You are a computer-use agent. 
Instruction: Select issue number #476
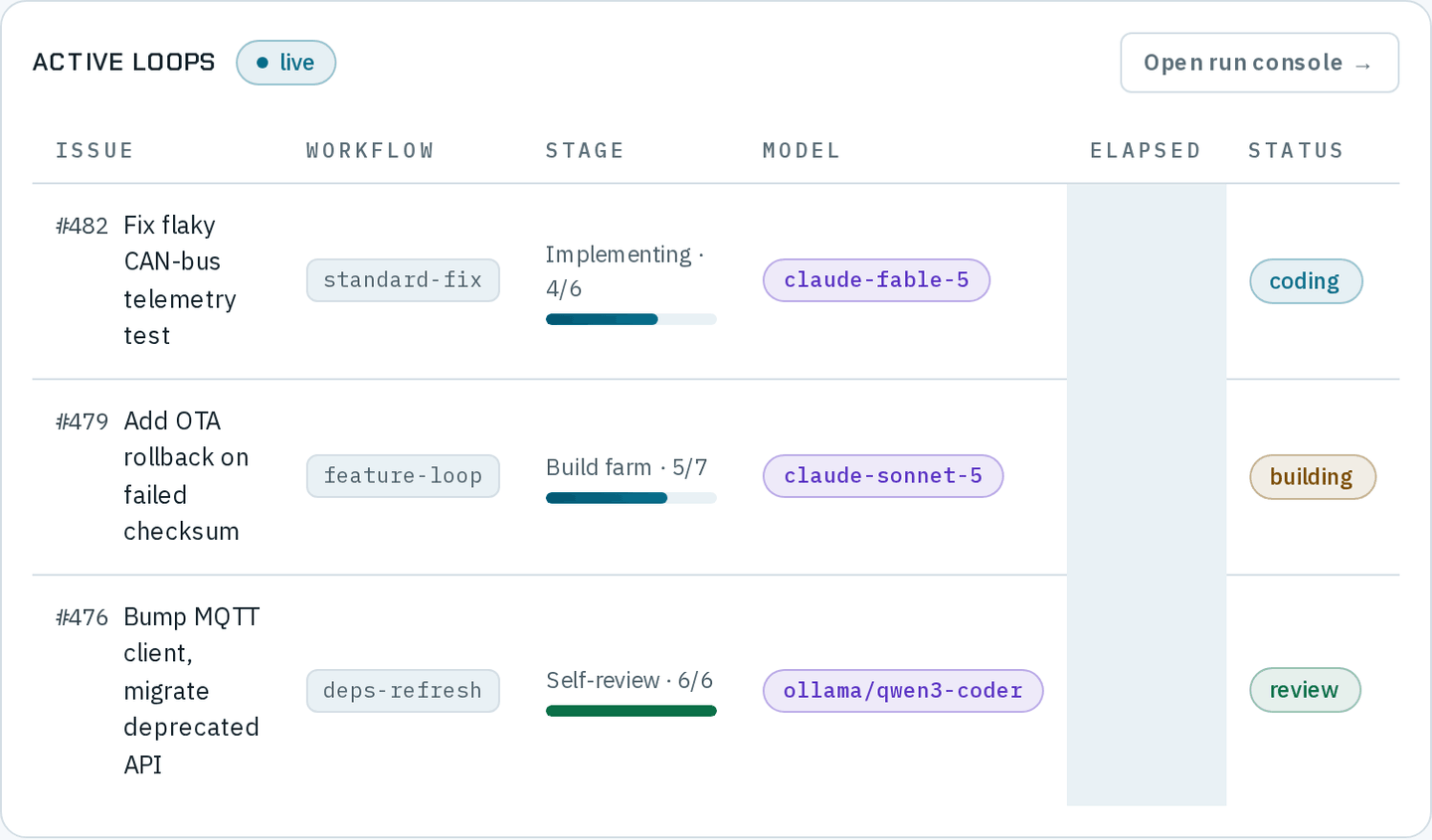[x=82, y=617]
